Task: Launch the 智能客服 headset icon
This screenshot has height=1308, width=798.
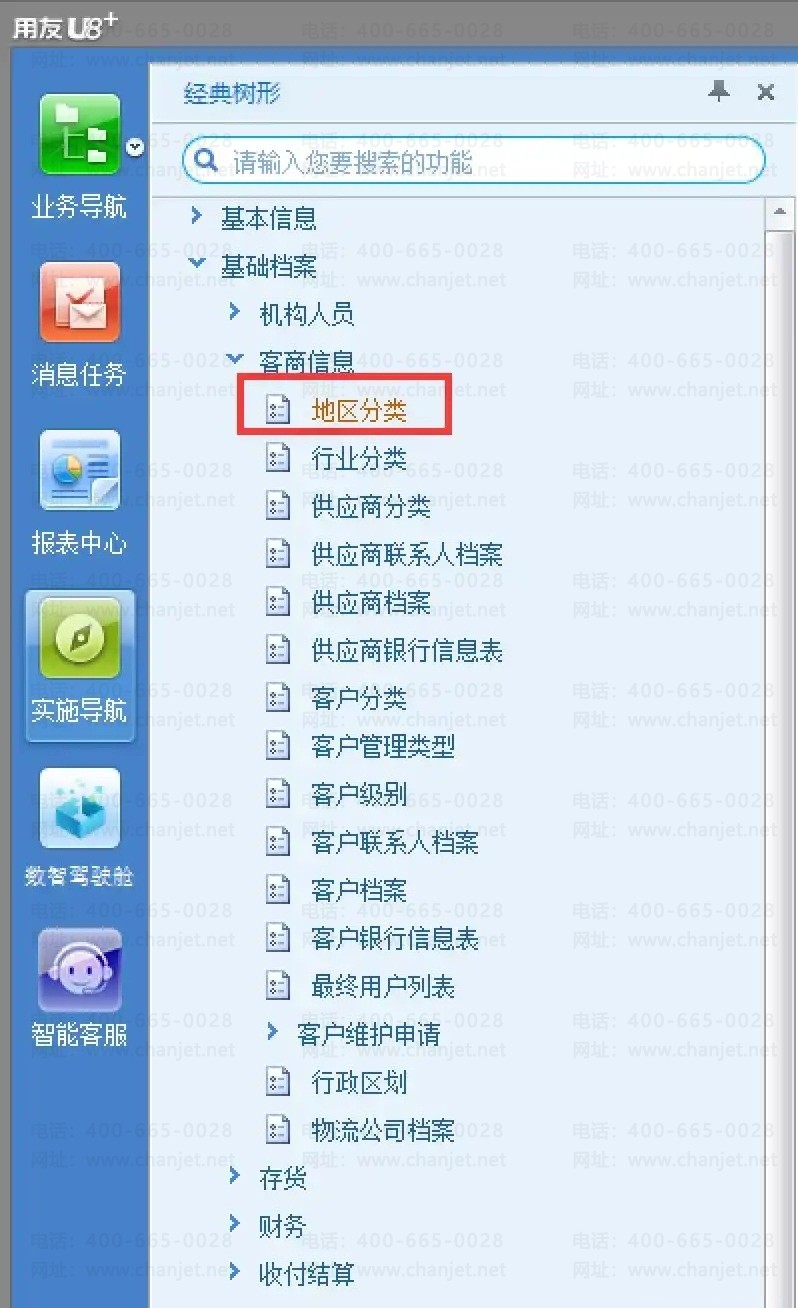Action: click(80, 970)
